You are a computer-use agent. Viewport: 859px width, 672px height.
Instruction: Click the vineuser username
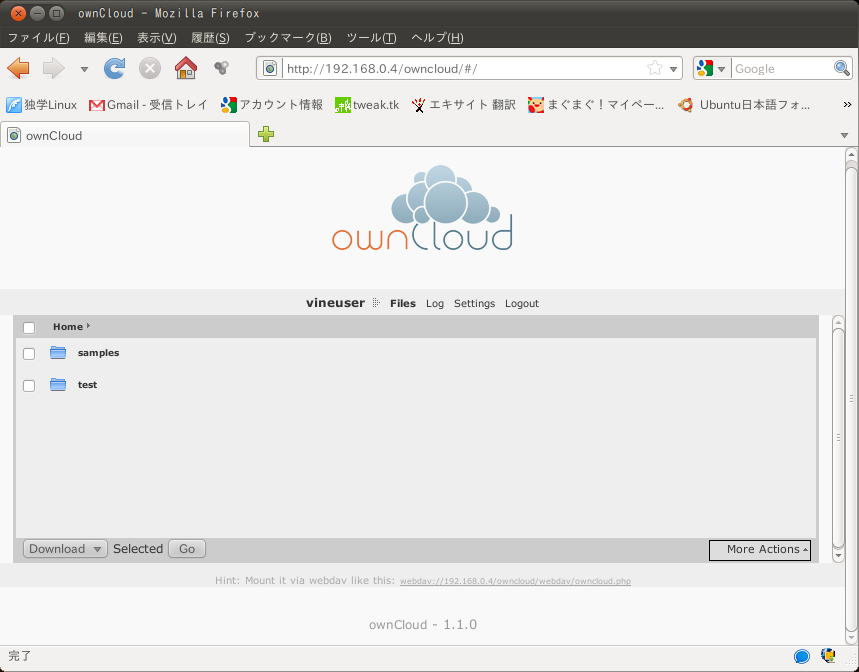point(335,303)
